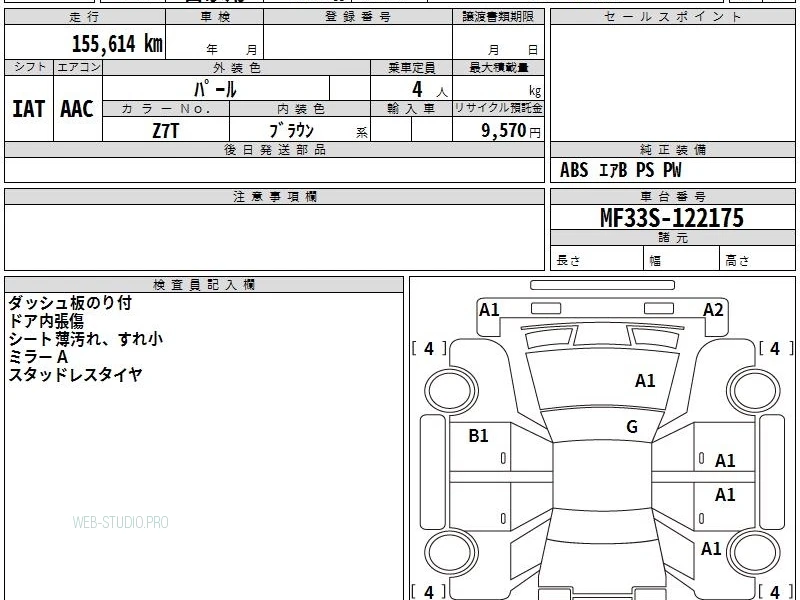800x600 pixels.
Task: Click the 登録番号 header cell
Action: pyautogui.click(x=358, y=17)
